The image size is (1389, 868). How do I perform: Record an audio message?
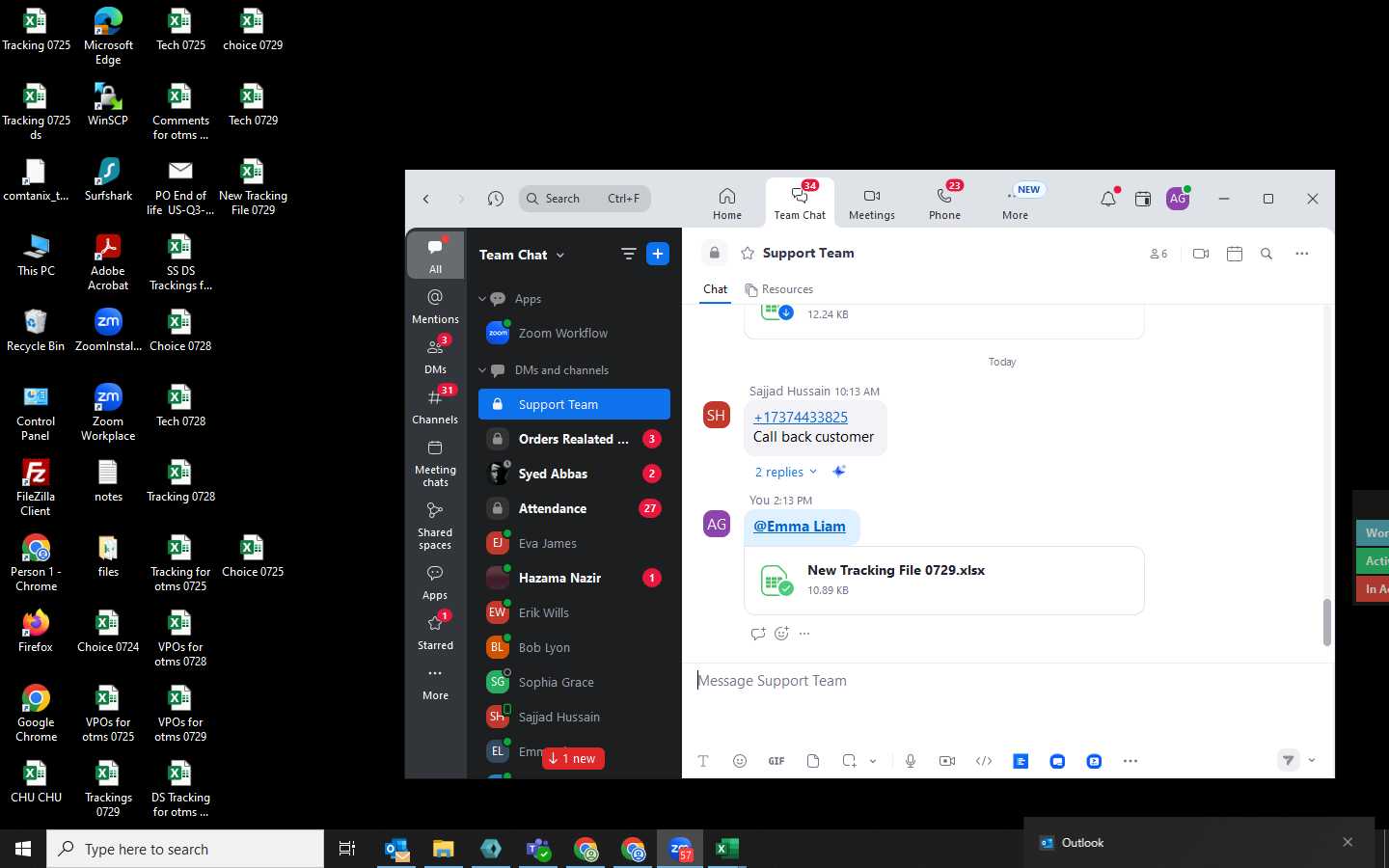tap(911, 761)
